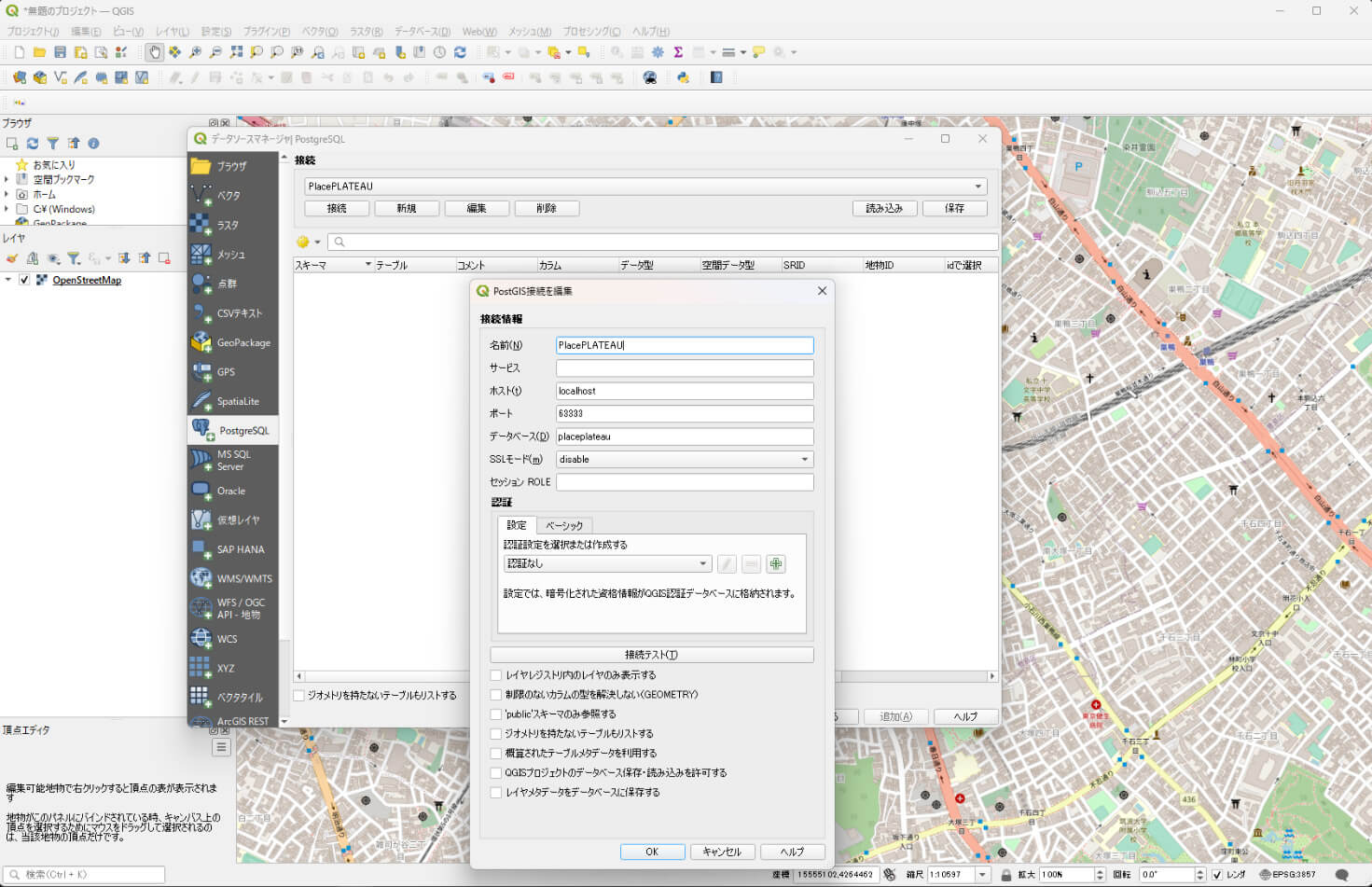Click the Filter icon in Browser panel

tap(53, 144)
